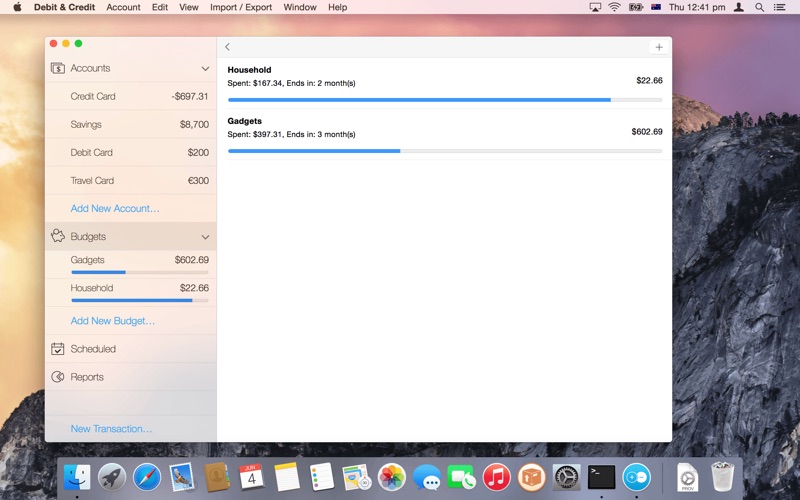This screenshot has height=500, width=800.
Task: Click the Budgets piggy bank icon
Action: [x=58, y=237]
